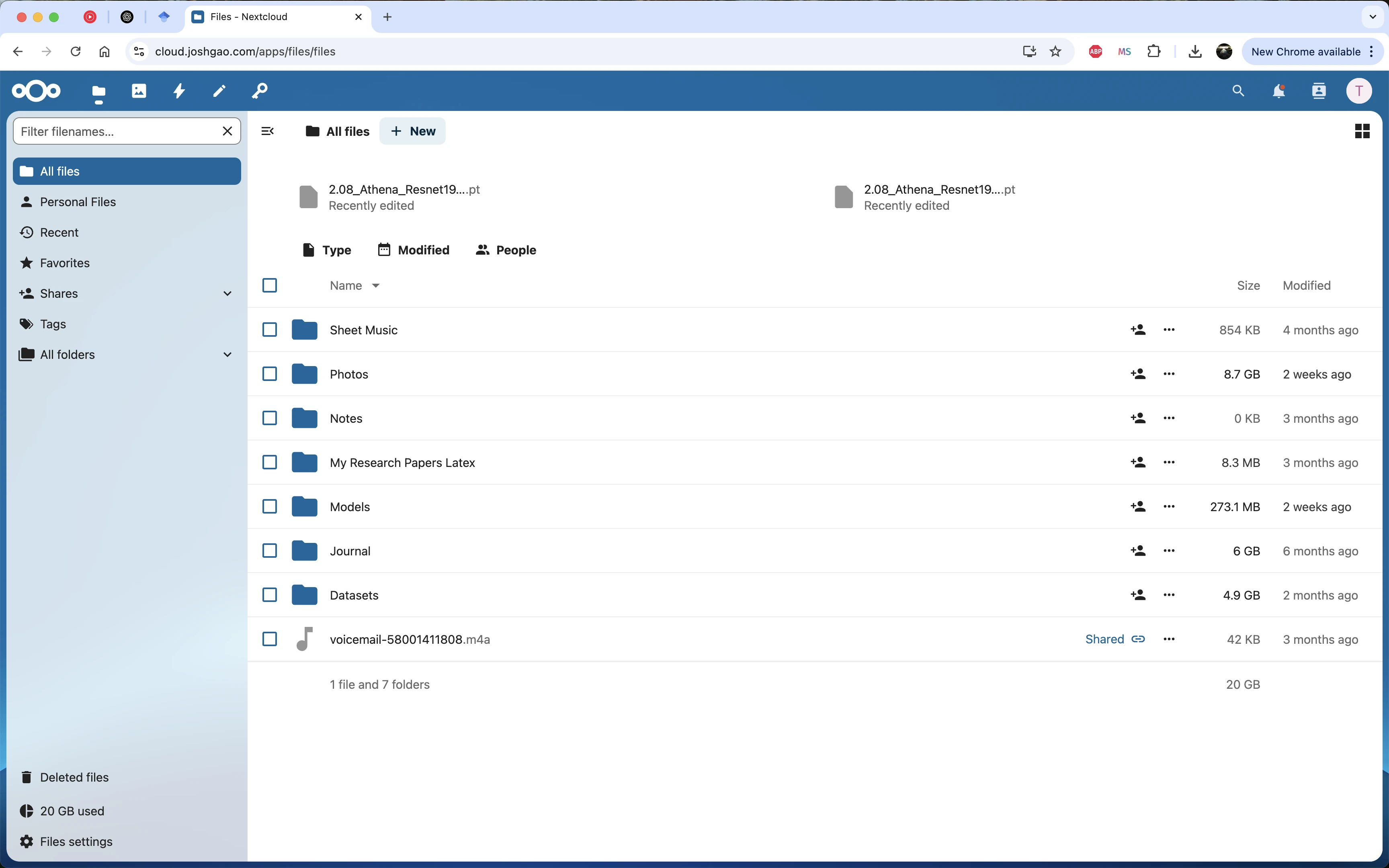
Task: Open Favorites in sidebar
Action: [127, 263]
